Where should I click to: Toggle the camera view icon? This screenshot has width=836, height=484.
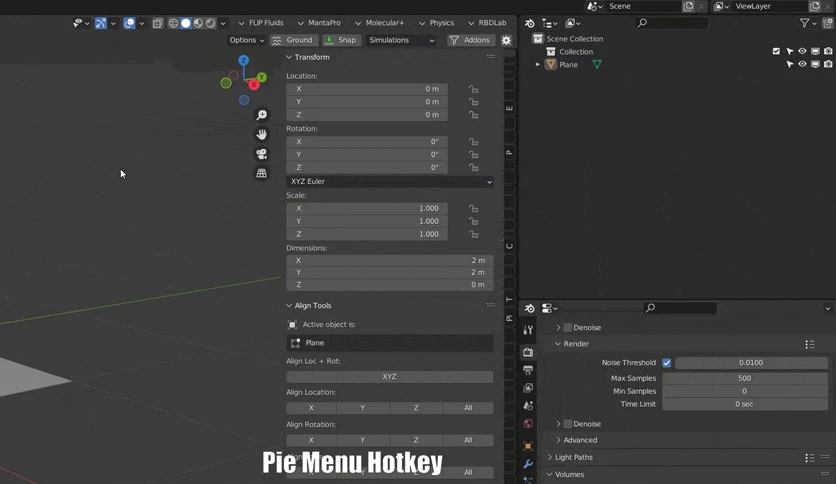coord(261,154)
